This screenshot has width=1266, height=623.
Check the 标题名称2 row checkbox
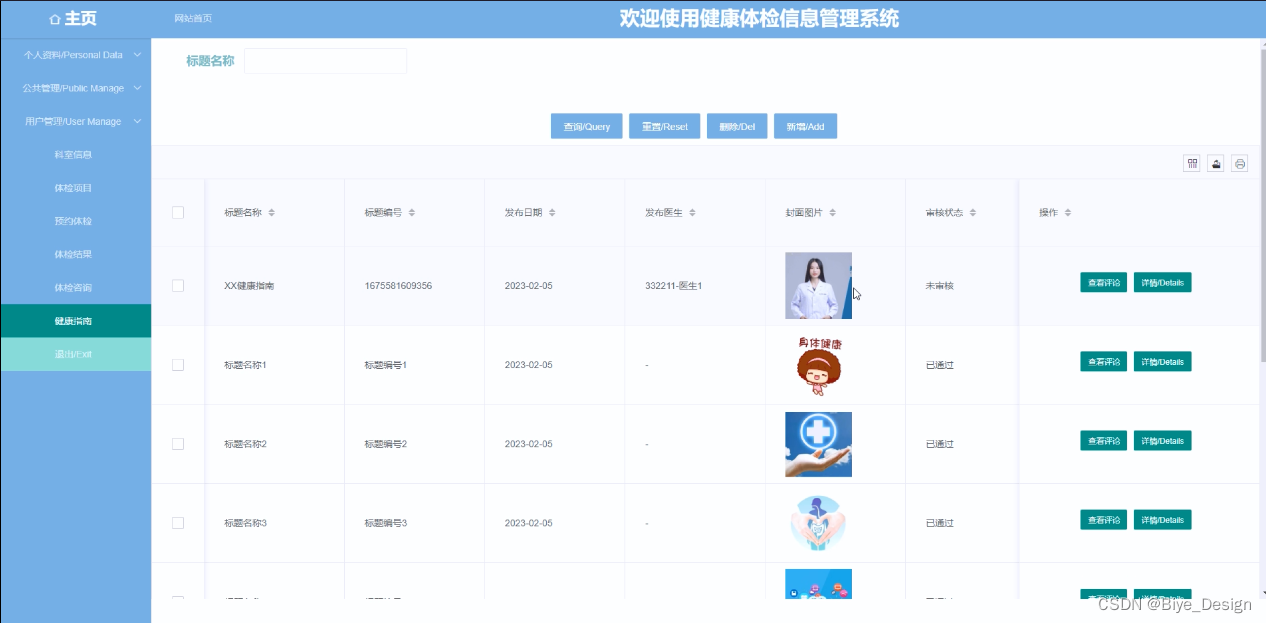(x=178, y=444)
